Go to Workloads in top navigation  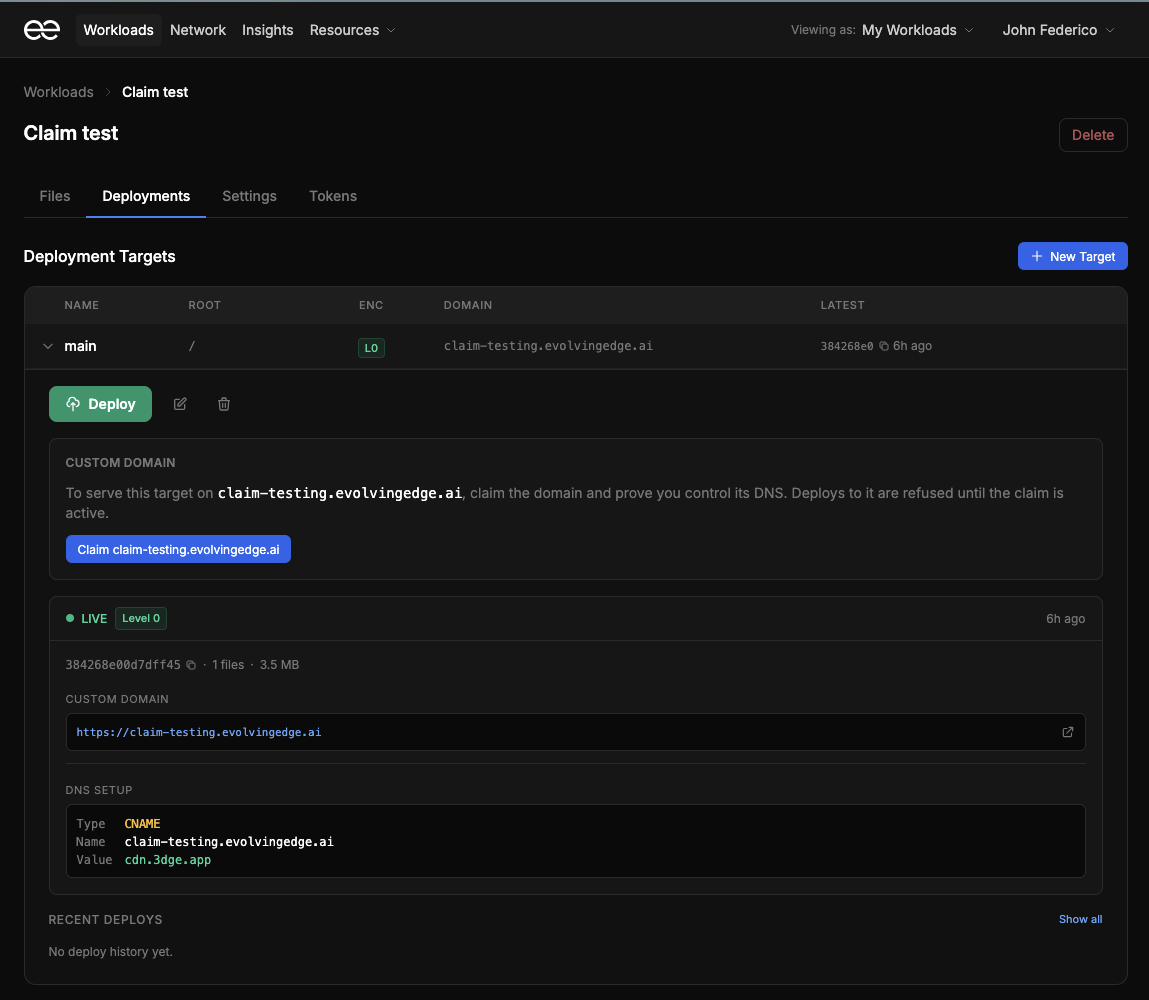click(x=119, y=30)
